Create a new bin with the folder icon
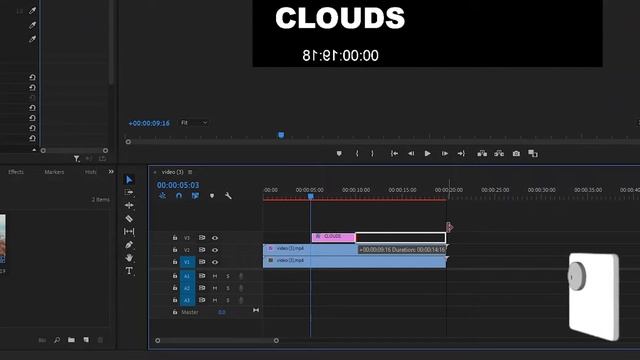 (71, 340)
